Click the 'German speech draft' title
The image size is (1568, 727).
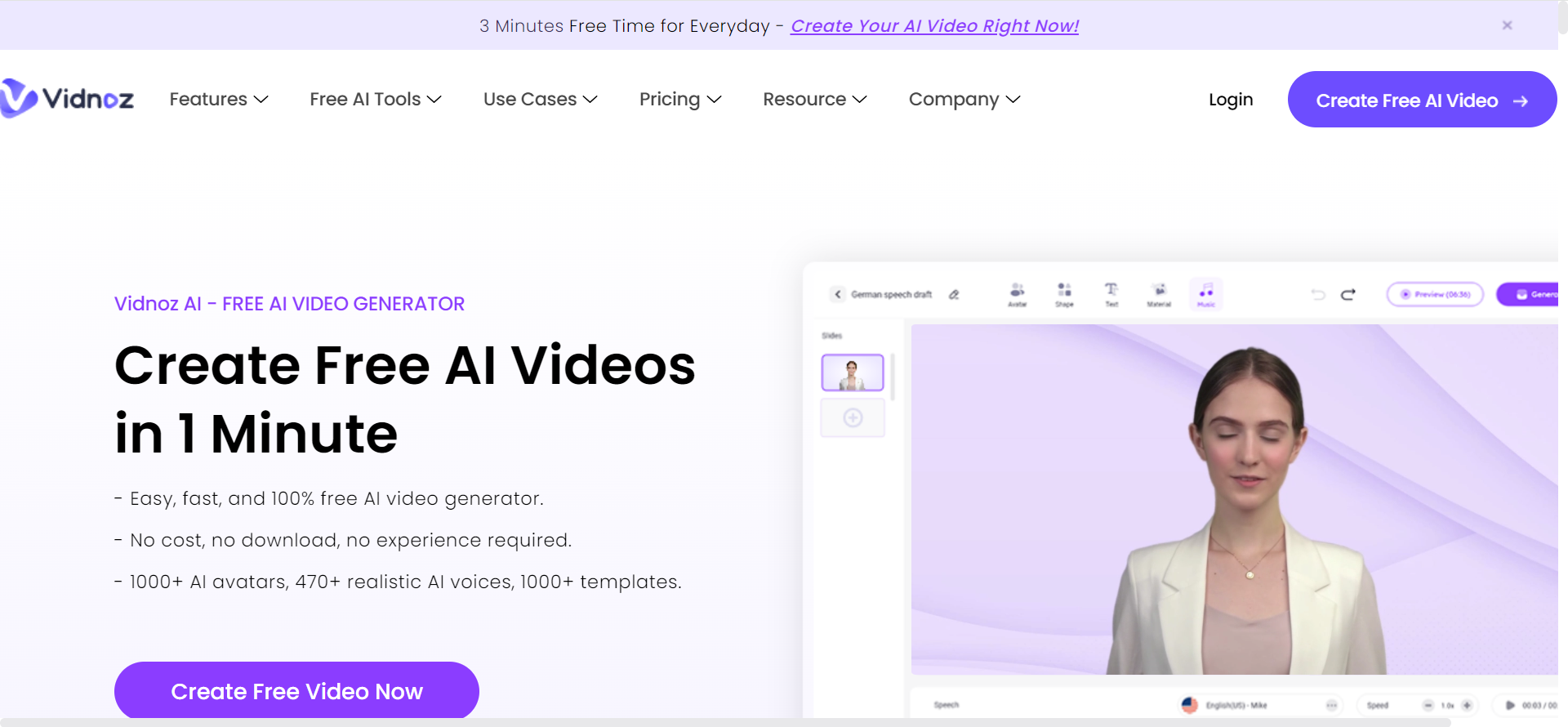click(891, 294)
